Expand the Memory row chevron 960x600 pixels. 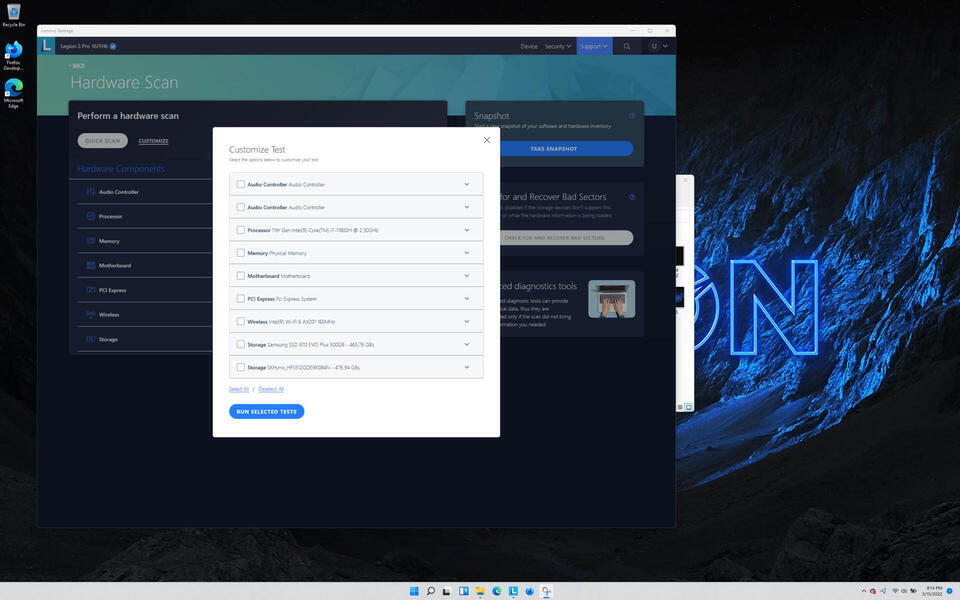467,253
